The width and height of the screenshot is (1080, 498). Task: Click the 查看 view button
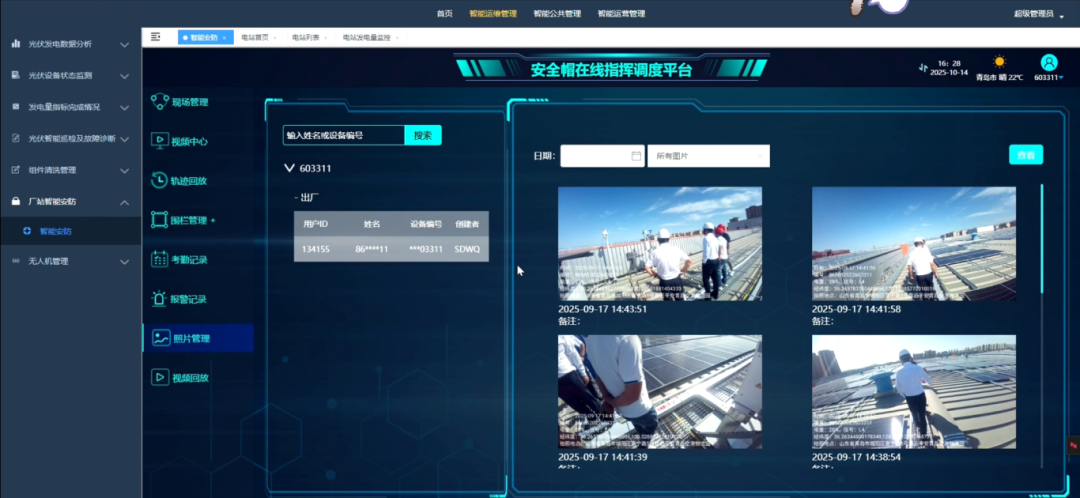(x=1025, y=155)
